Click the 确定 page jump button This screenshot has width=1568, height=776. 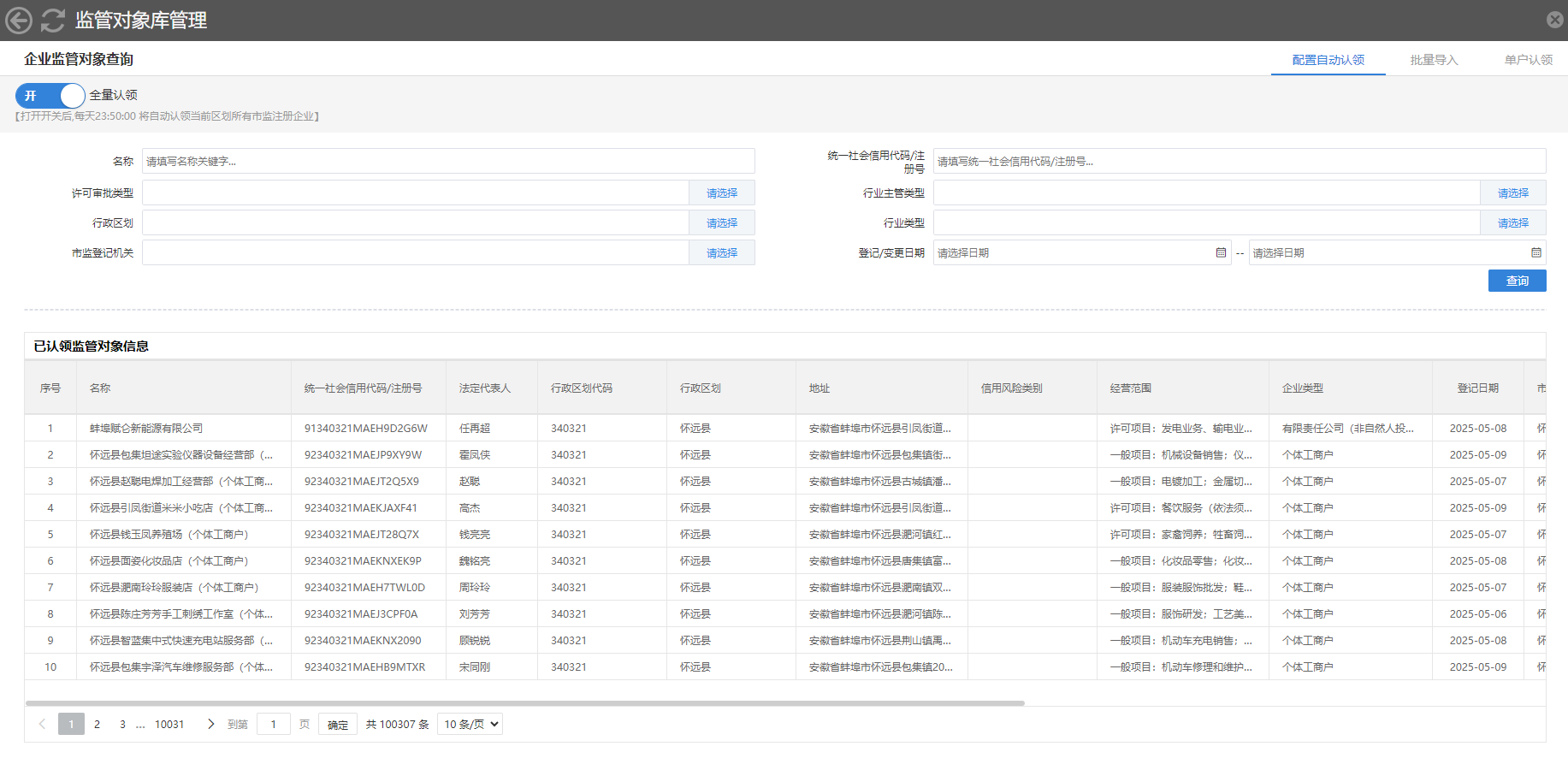click(x=338, y=724)
